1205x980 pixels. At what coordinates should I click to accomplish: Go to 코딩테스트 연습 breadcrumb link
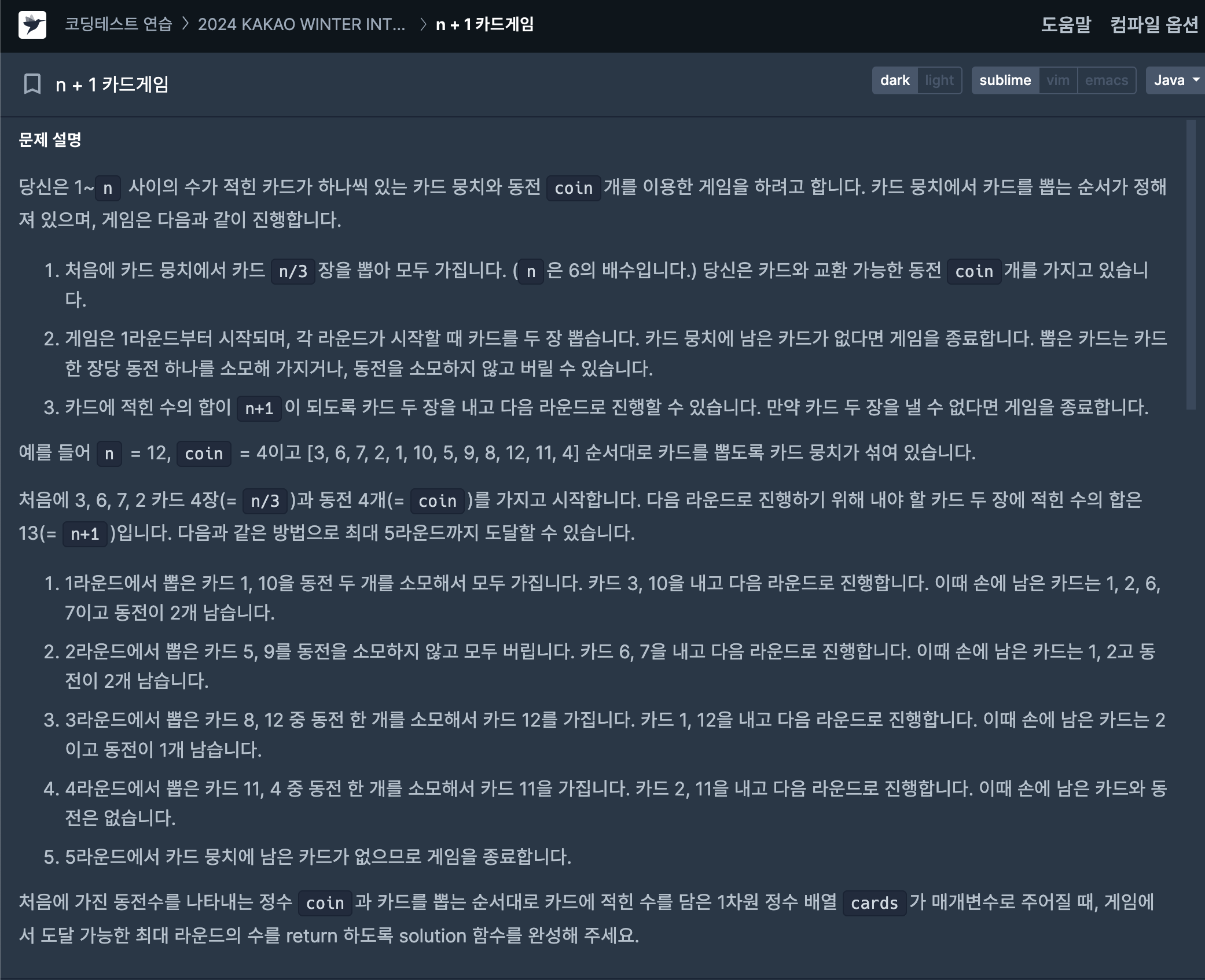coord(119,24)
